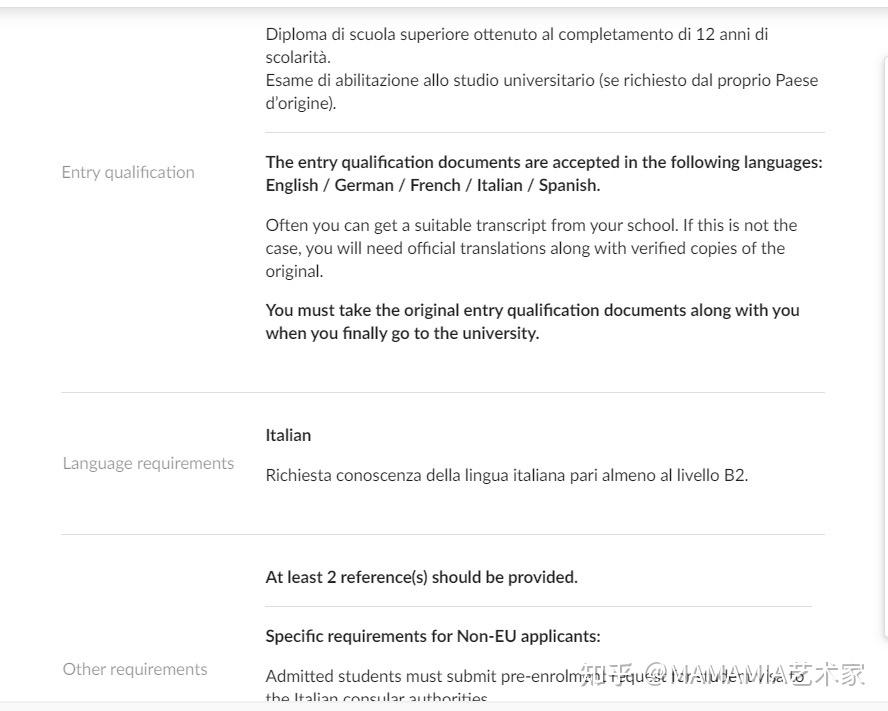Screen dimensions: 888x711
Task: Click the B2 level text
Action: (735, 475)
